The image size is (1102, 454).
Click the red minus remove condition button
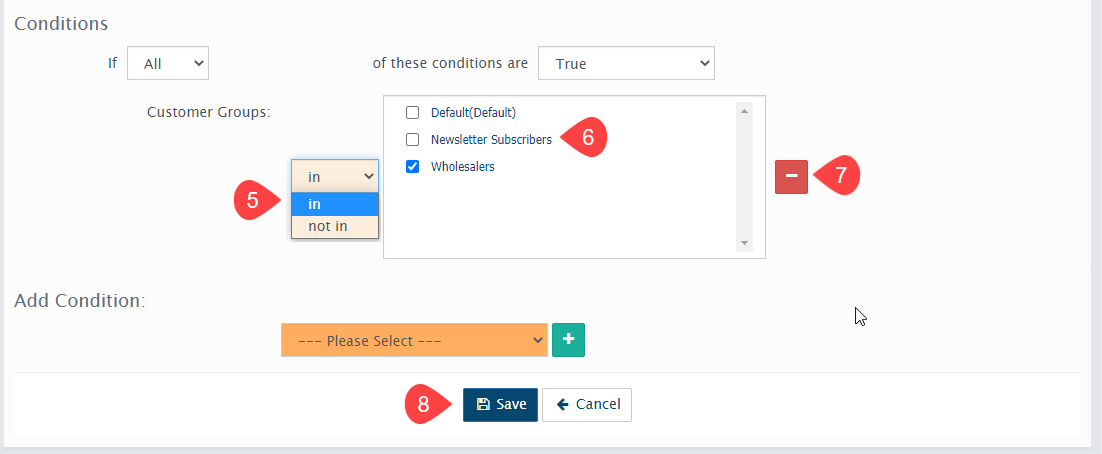click(791, 176)
